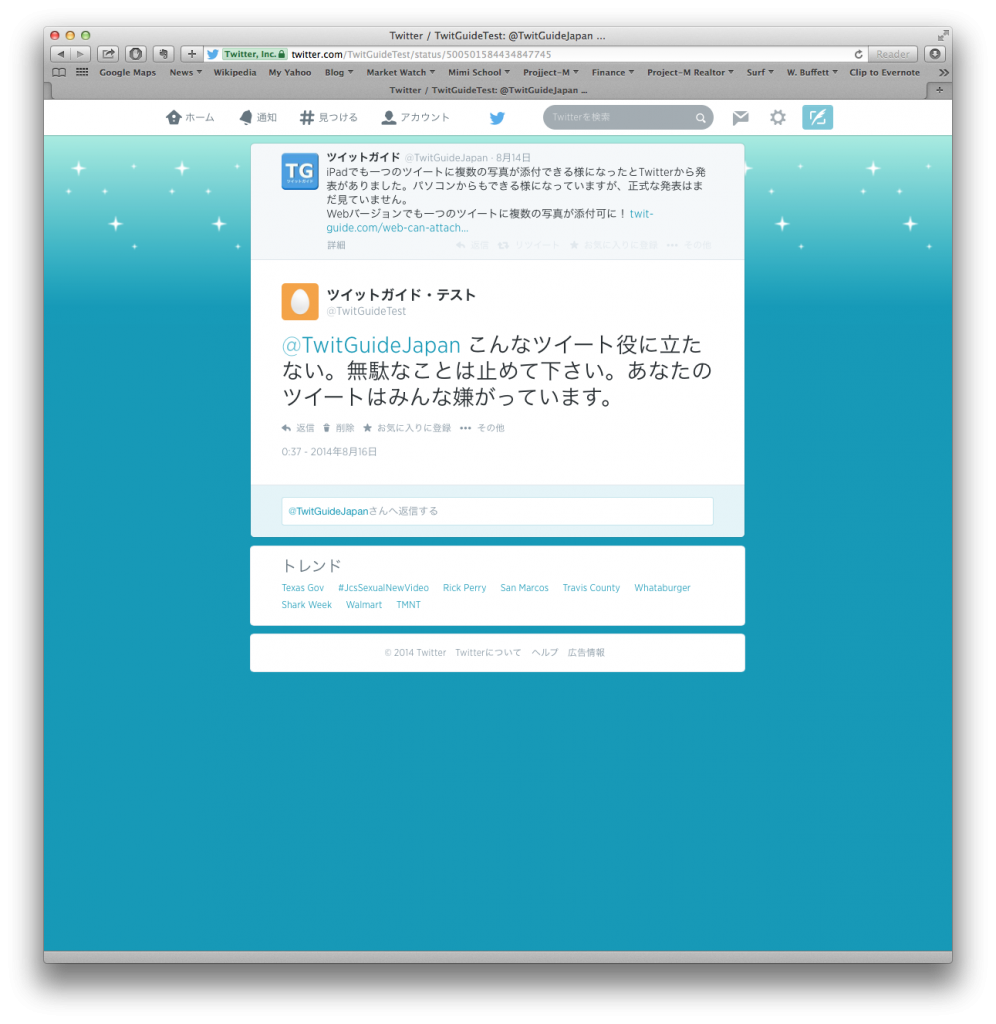The width and height of the screenshot is (996, 1024).
Task: Open Twitterについて footer link
Action: coord(488,652)
